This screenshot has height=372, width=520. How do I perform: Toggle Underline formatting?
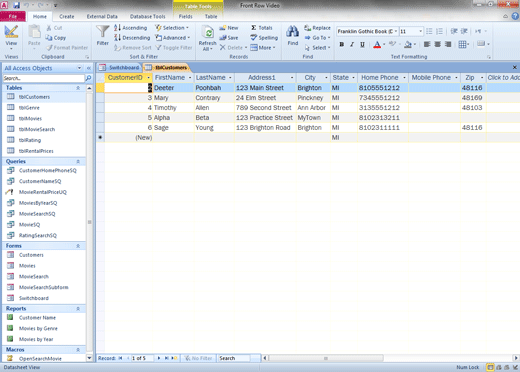[x=362, y=44]
